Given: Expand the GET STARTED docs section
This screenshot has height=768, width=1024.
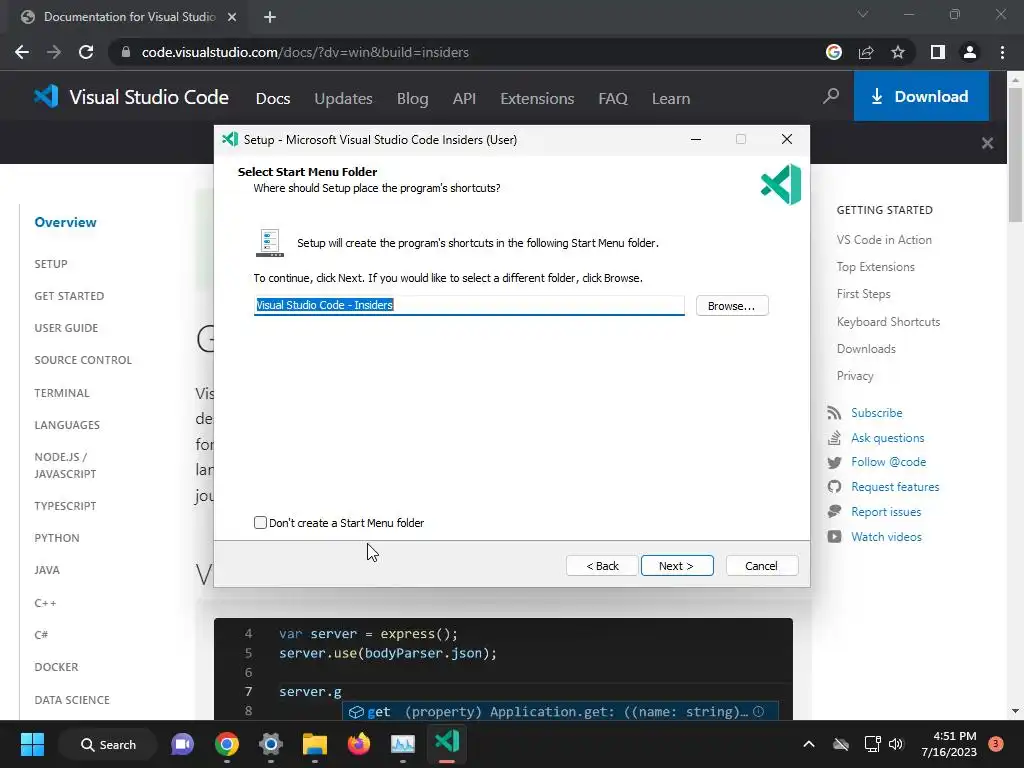Looking at the screenshot, I should tap(69, 296).
